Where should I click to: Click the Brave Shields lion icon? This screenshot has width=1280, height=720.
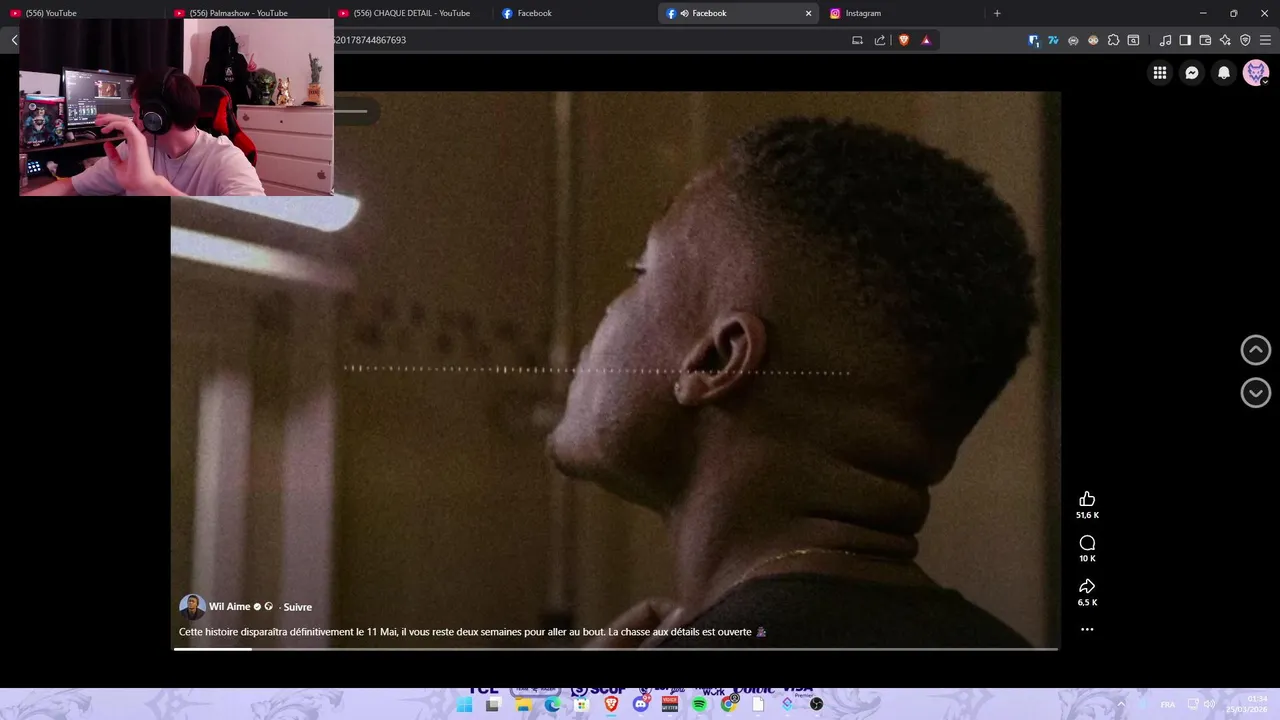[904, 40]
